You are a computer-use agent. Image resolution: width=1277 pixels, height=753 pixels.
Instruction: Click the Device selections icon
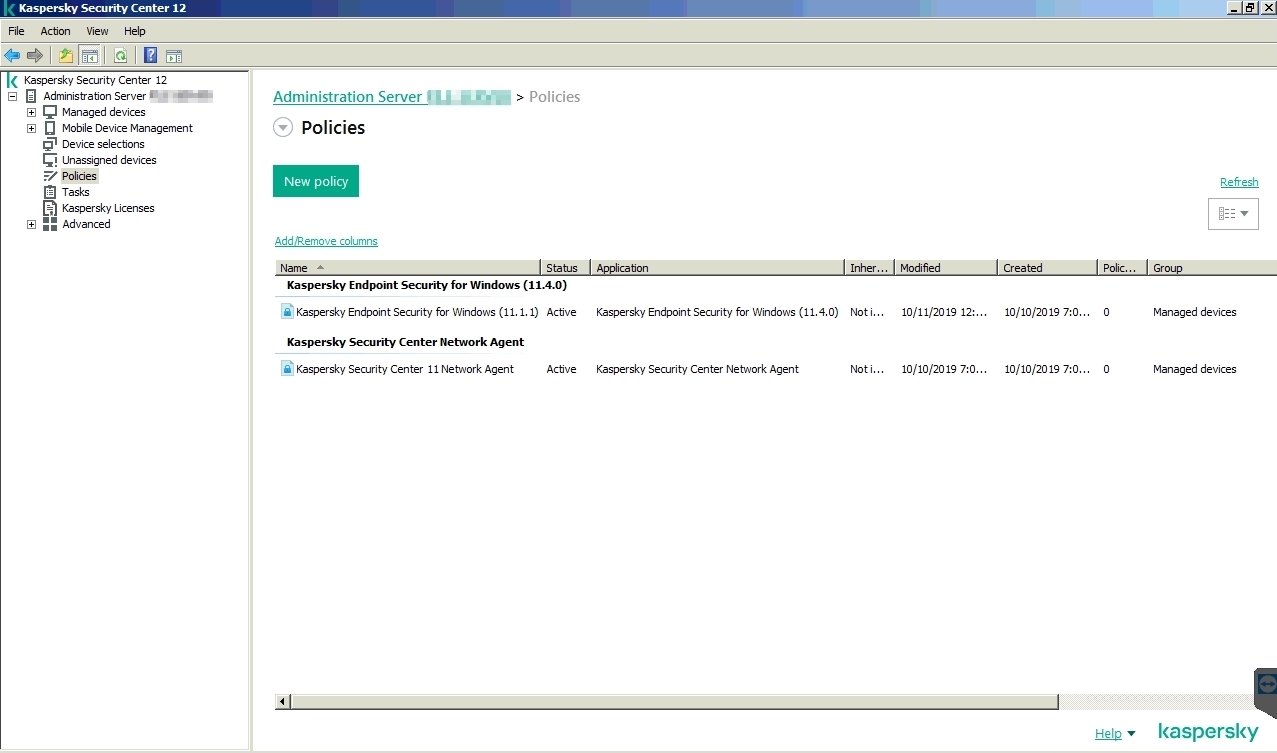pos(50,144)
